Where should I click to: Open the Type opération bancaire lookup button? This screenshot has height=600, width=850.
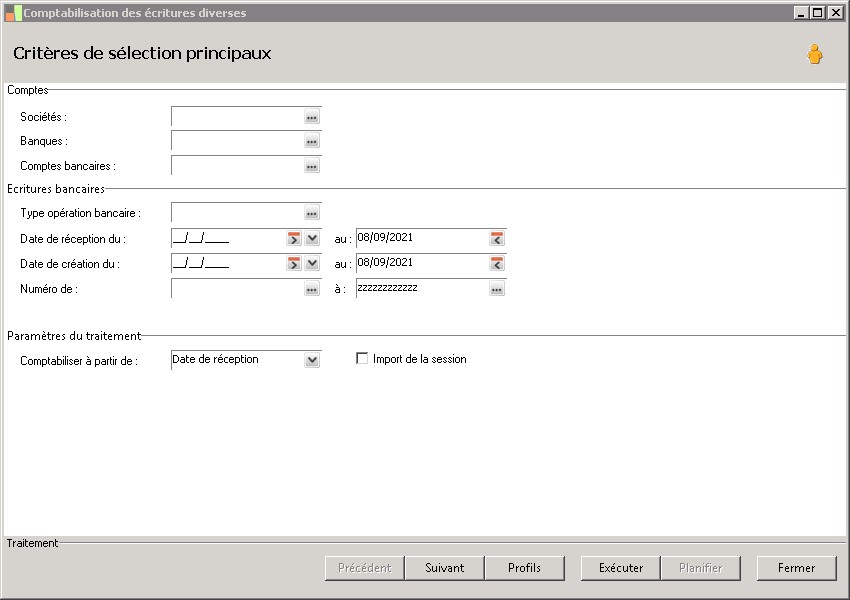click(312, 213)
